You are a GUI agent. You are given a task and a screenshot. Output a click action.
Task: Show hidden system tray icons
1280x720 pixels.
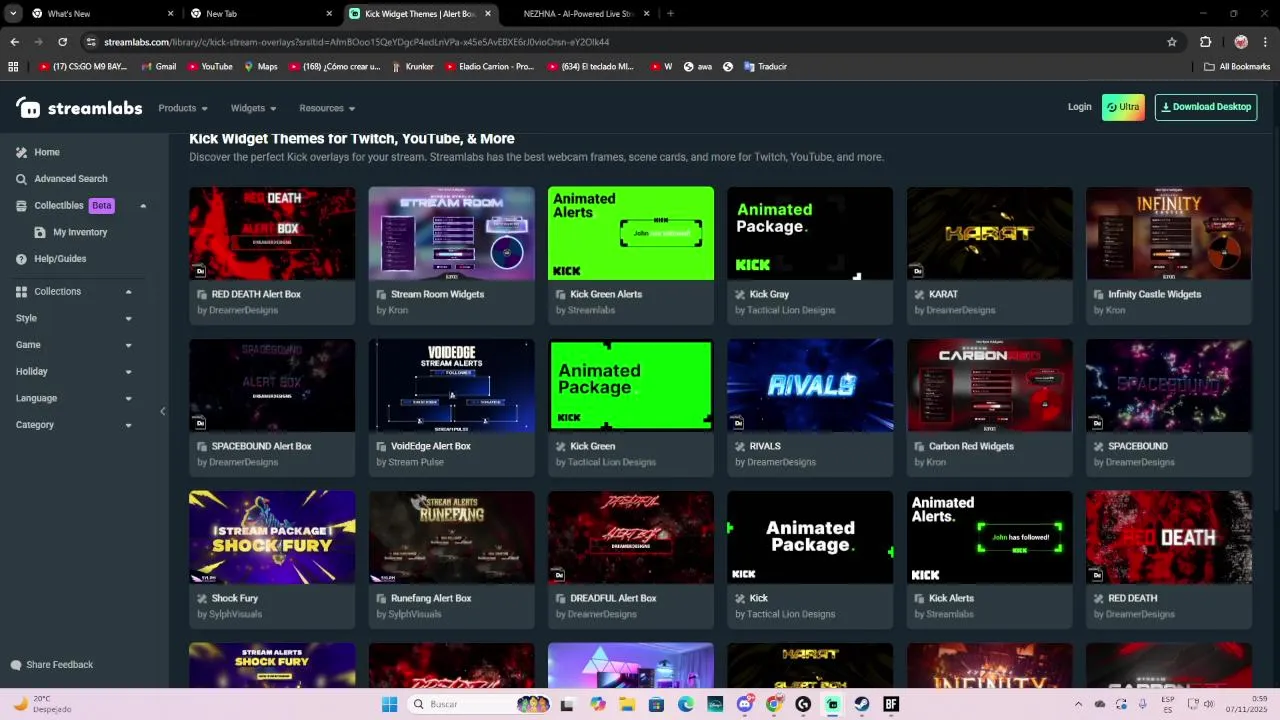point(1078,704)
